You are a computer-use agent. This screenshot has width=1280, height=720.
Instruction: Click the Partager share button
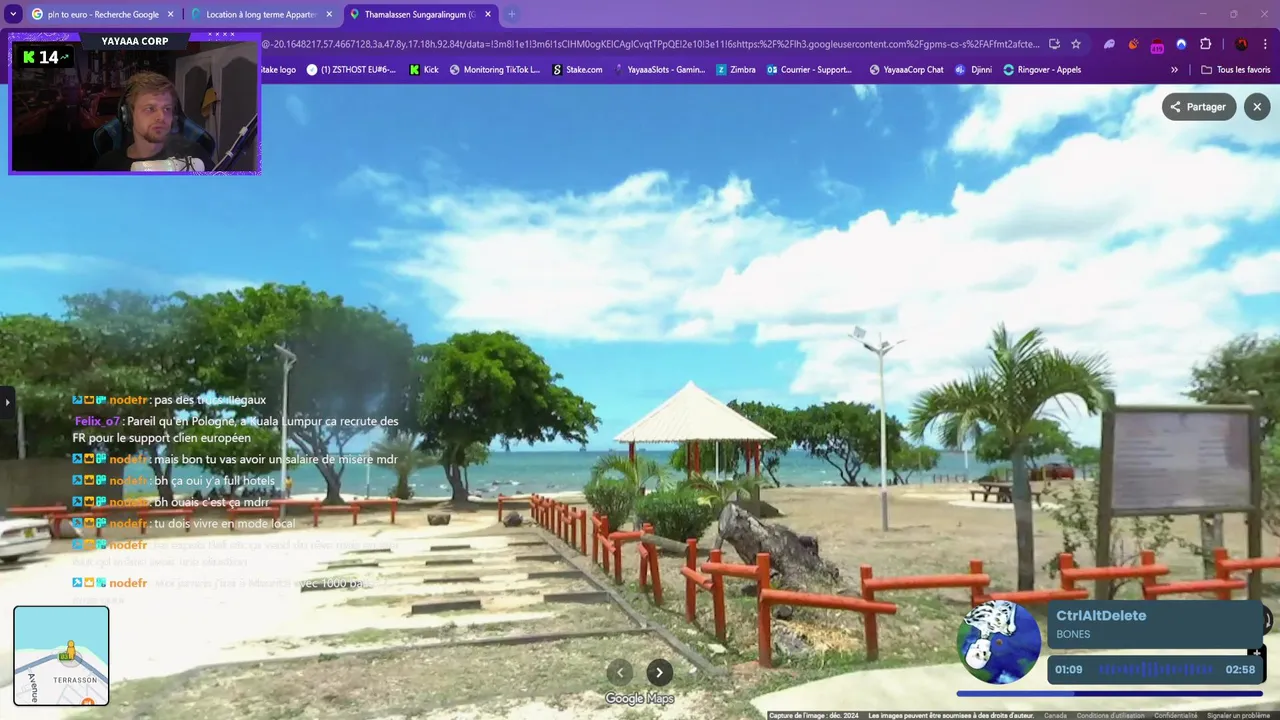click(x=1199, y=107)
